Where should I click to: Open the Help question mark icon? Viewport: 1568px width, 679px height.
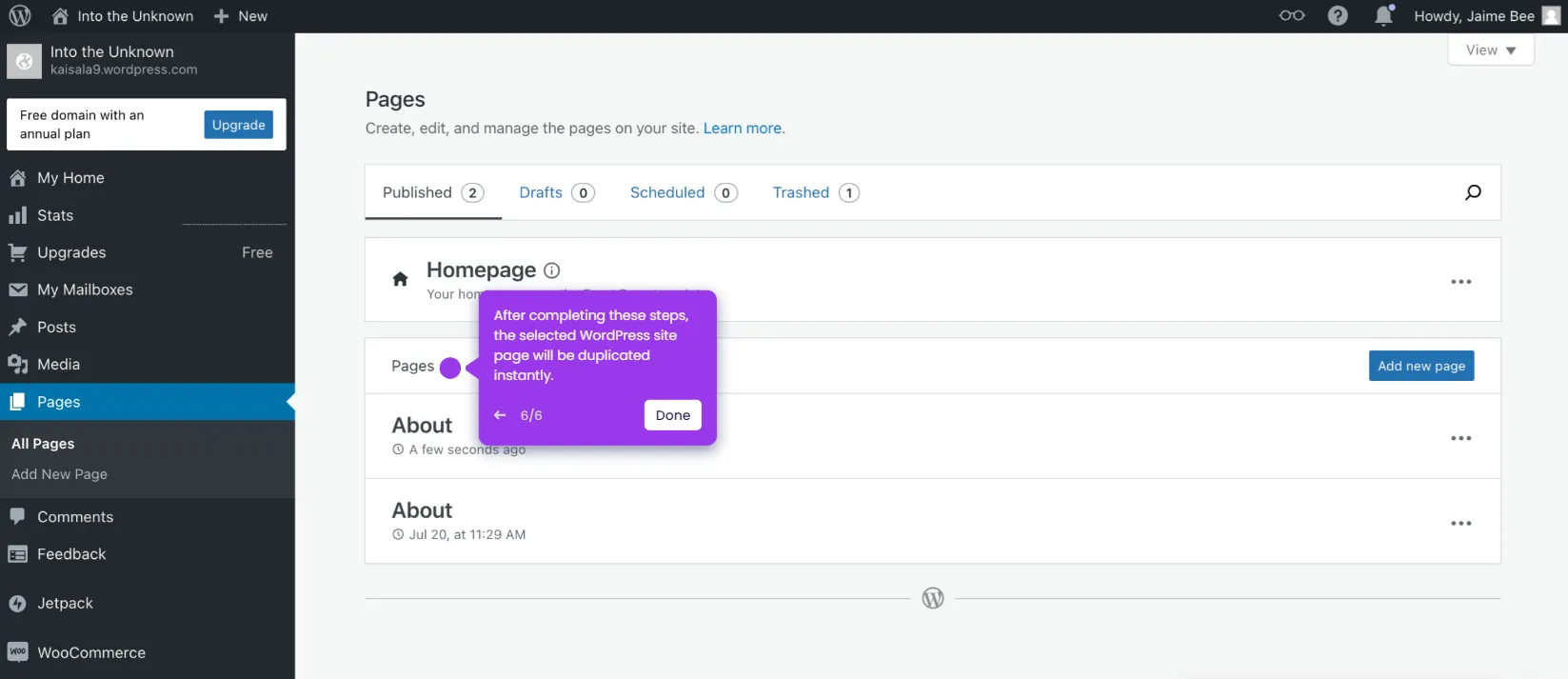[x=1338, y=16]
